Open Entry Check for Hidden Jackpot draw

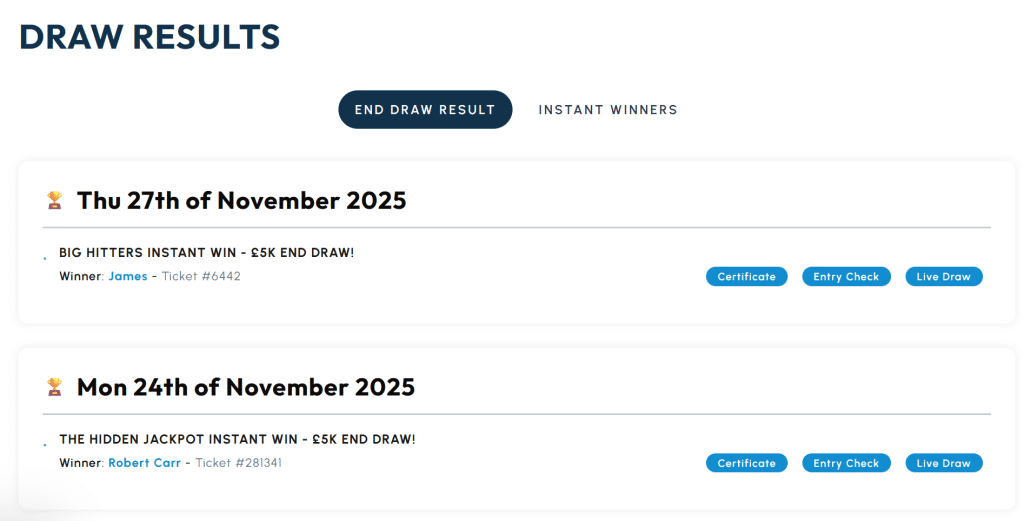[846, 463]
